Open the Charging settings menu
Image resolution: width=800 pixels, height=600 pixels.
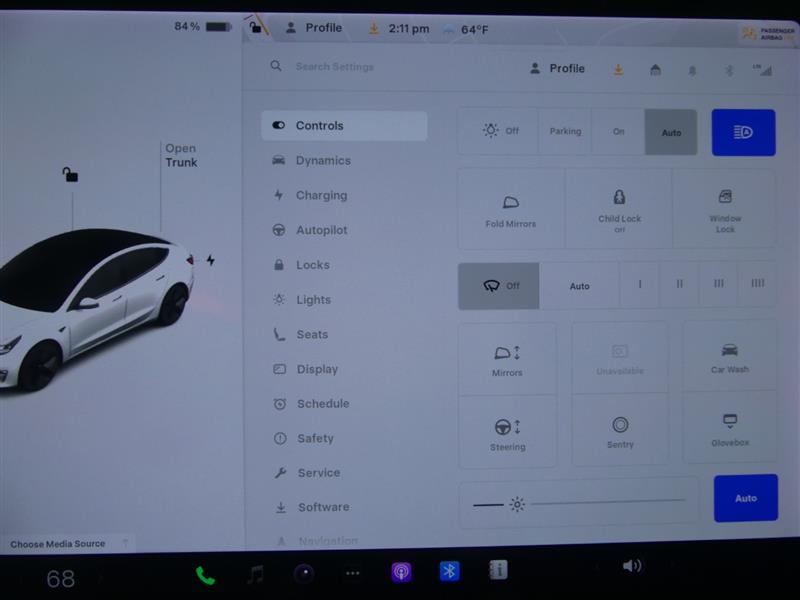(x=321, y=195)
